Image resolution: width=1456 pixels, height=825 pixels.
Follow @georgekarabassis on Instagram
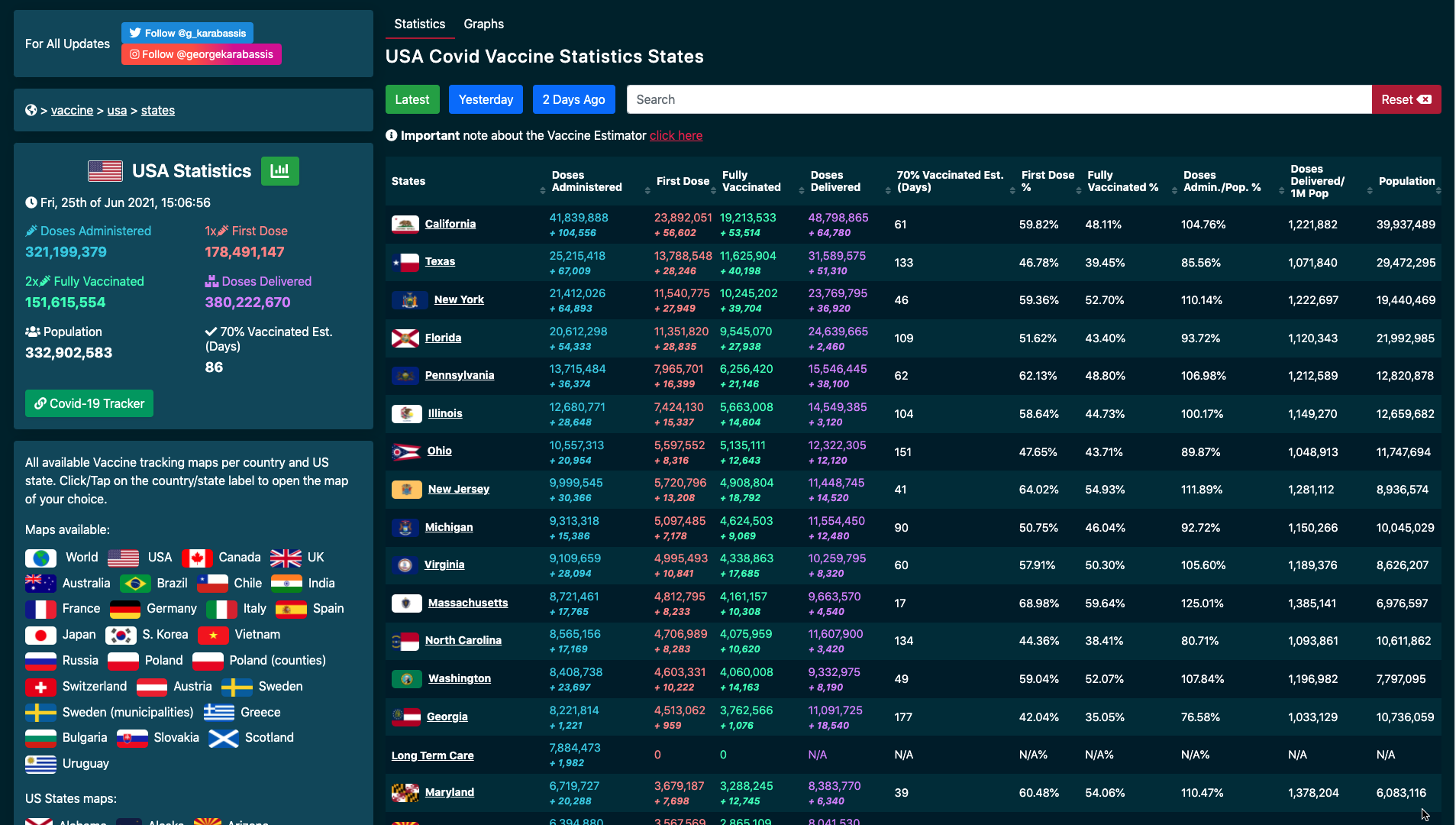(x=202, y=54)
